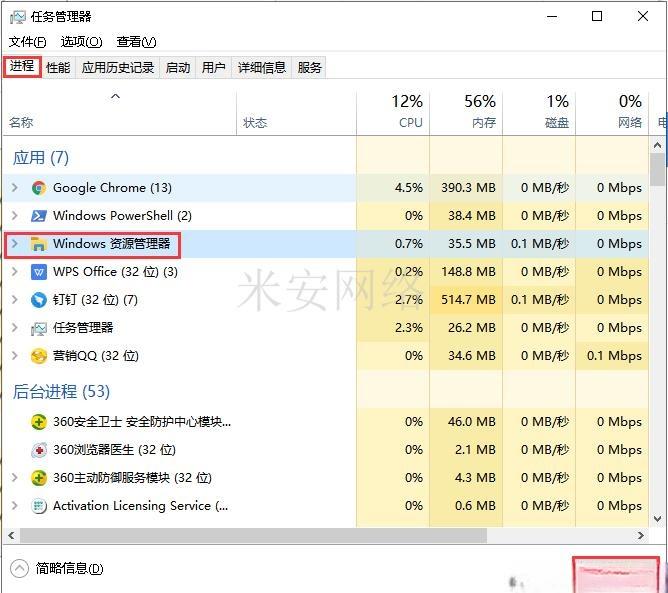668x593 pixels.
Task: Switch to the 启动 tab
Action: [x=178, y=67]
